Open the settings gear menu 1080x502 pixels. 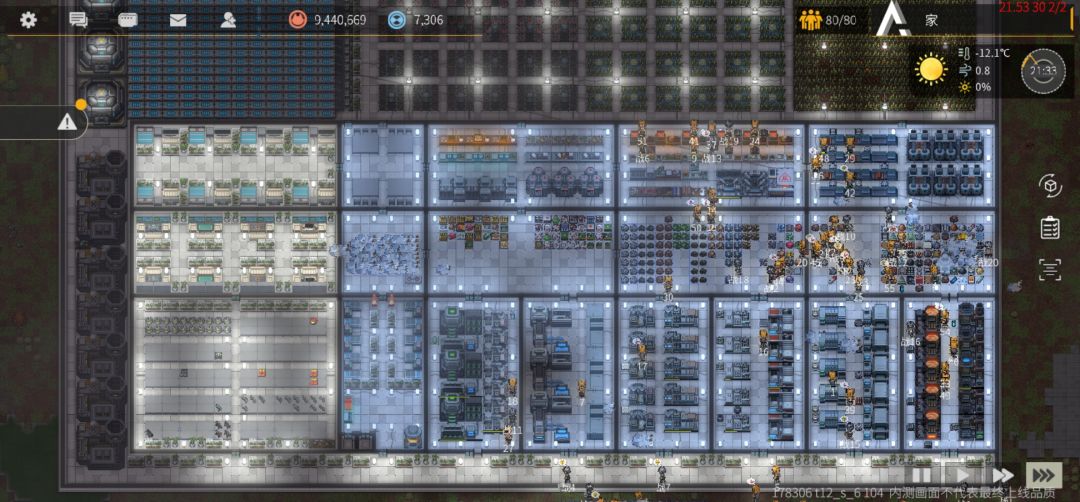[28, 20]
